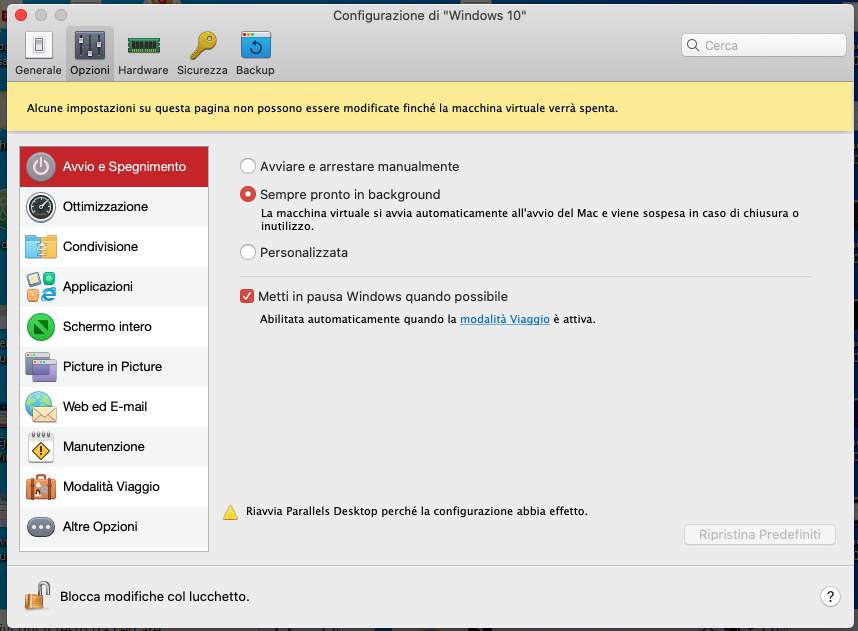Image resolution: width=858 pixels, height=631 pixels.
Task: Open the Backup toolbar icon
Action: tap(256, 45)
